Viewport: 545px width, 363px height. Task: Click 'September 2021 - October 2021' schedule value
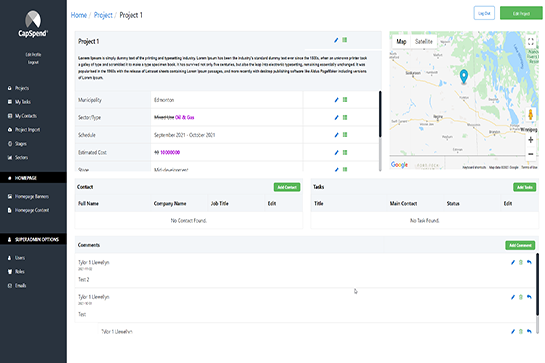click(x=185, y=135)
